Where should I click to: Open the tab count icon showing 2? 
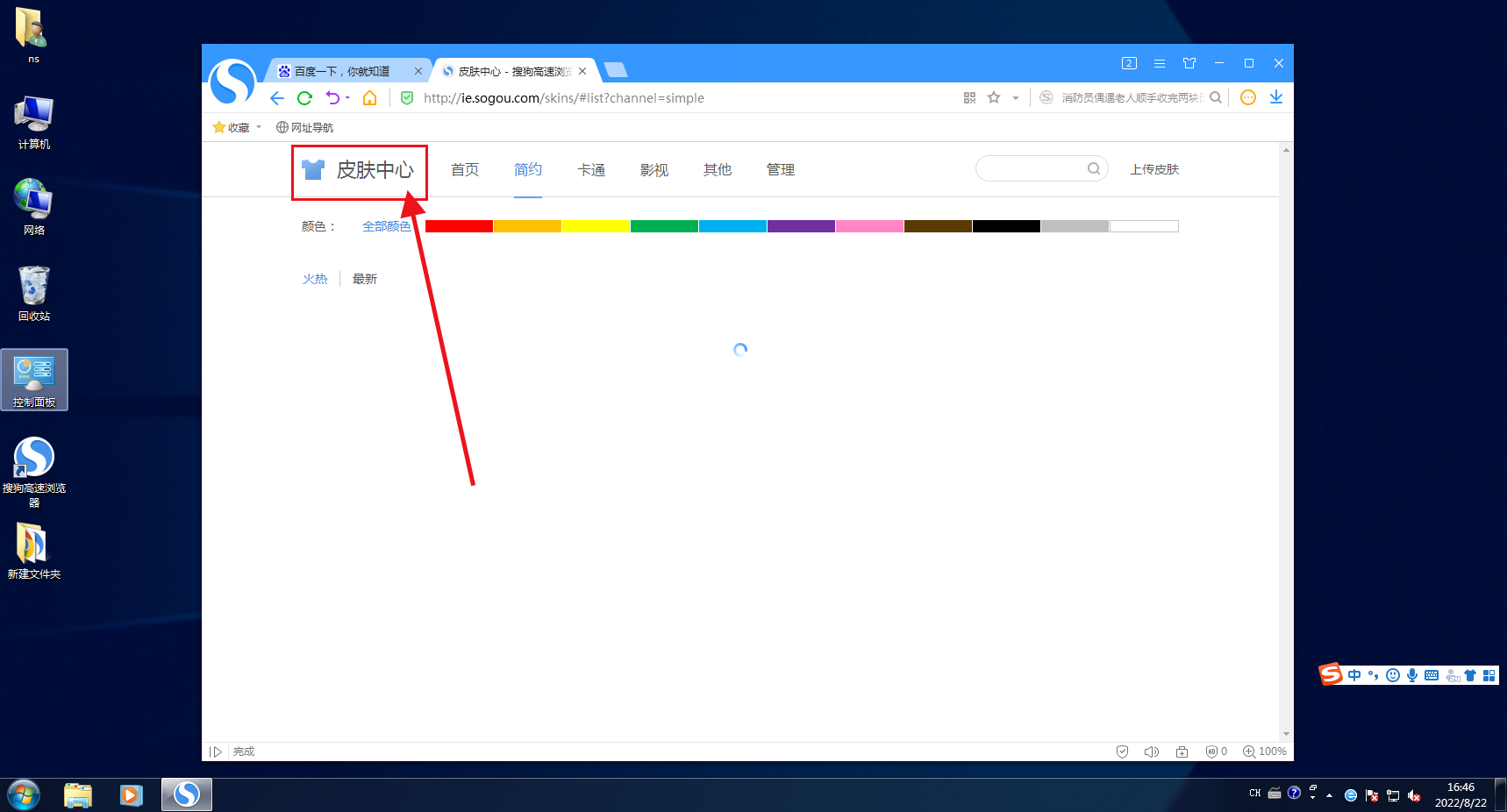pos(1129,63)
